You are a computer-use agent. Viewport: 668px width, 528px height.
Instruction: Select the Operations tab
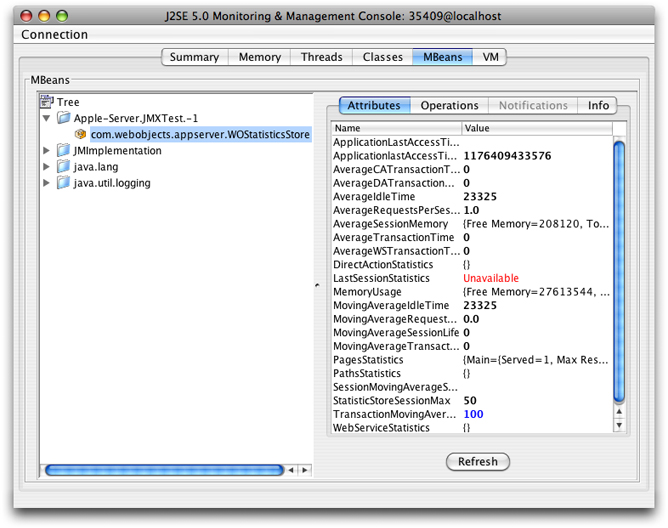[449, 105]
